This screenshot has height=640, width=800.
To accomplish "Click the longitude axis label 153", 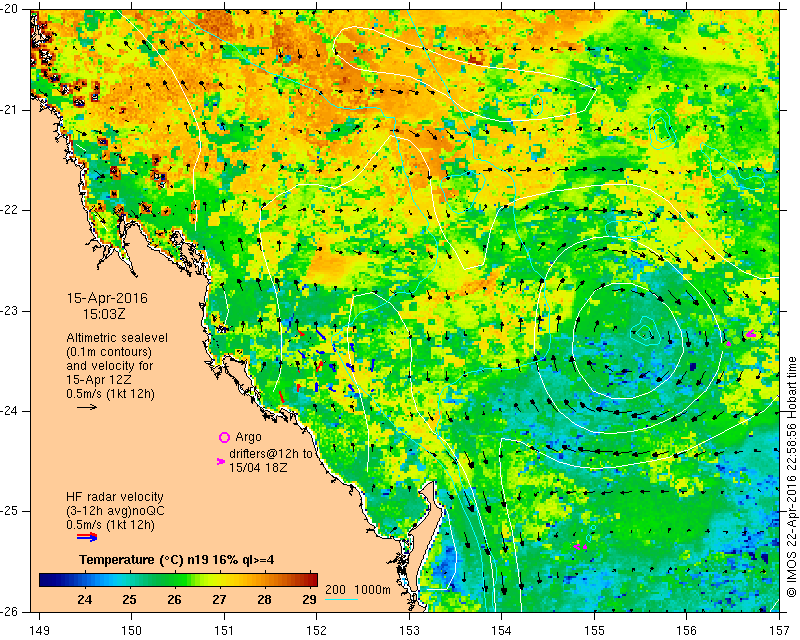I will 409,630.
